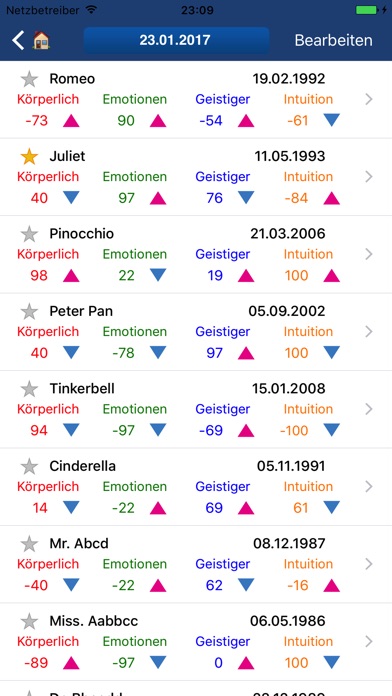Open the 23.01.2017 date picker
The width and height of the screenshot is (392, 696).
point(176,40)
